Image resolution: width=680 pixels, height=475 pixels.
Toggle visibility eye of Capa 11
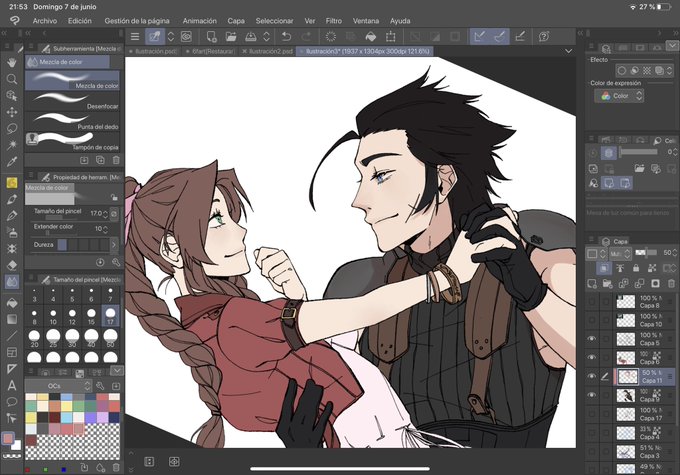(x=592, y=376)
